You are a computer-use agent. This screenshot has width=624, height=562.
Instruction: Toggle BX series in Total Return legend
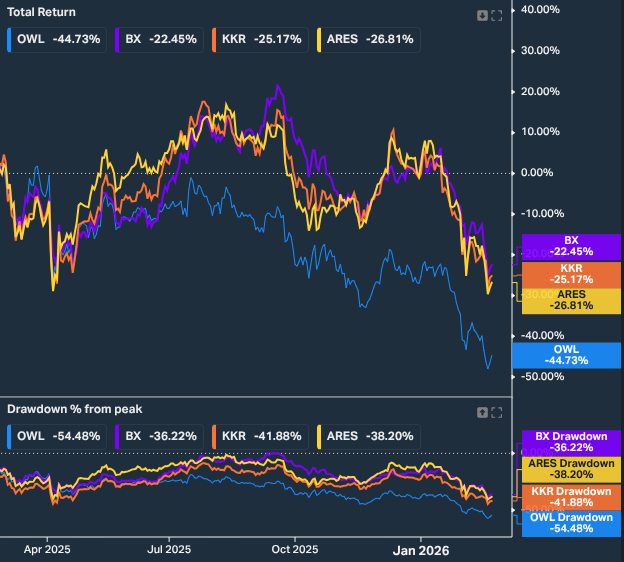(x=161, y=40)
